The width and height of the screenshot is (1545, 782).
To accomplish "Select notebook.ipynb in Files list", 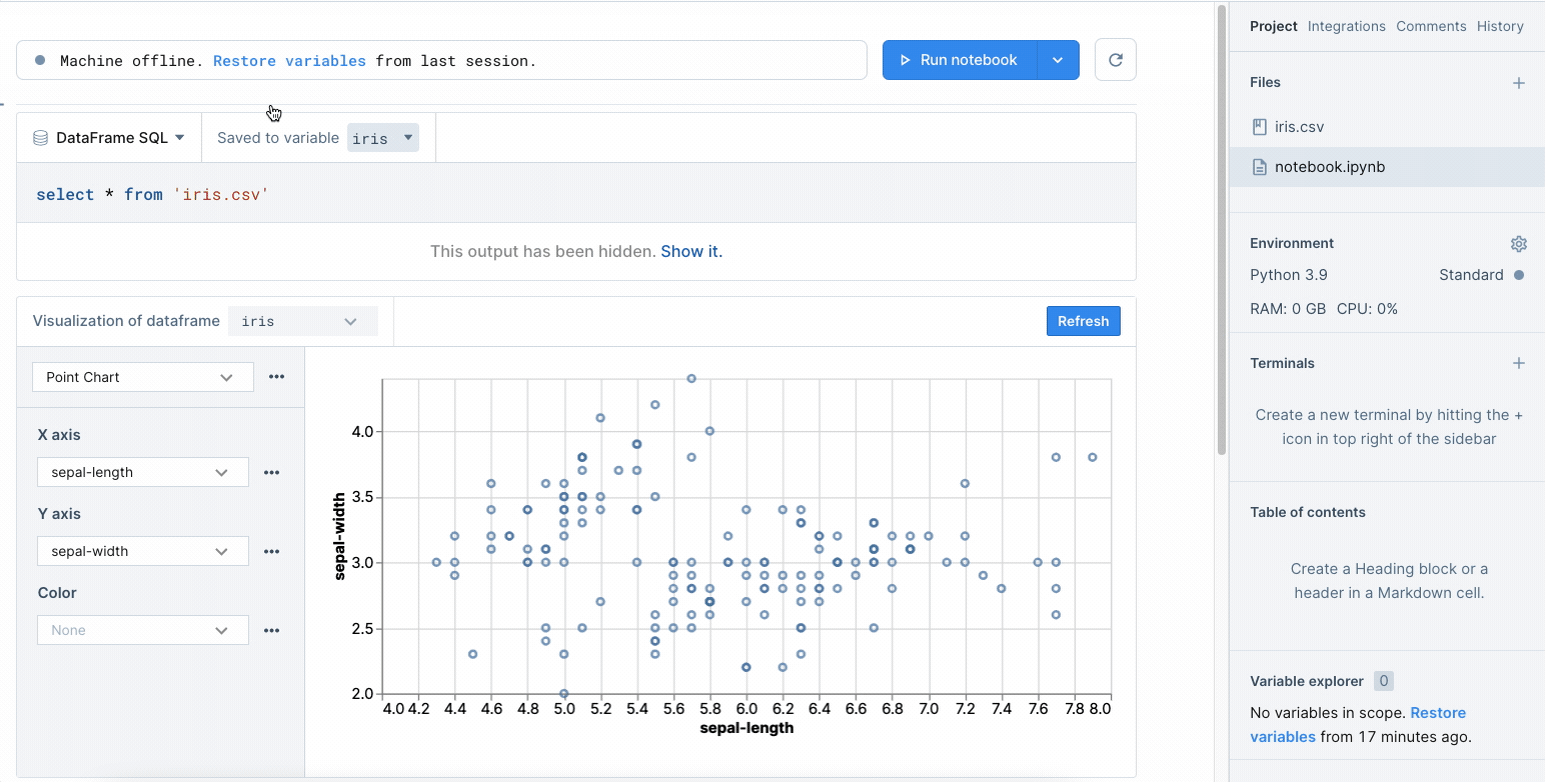I will point(1329,167).
